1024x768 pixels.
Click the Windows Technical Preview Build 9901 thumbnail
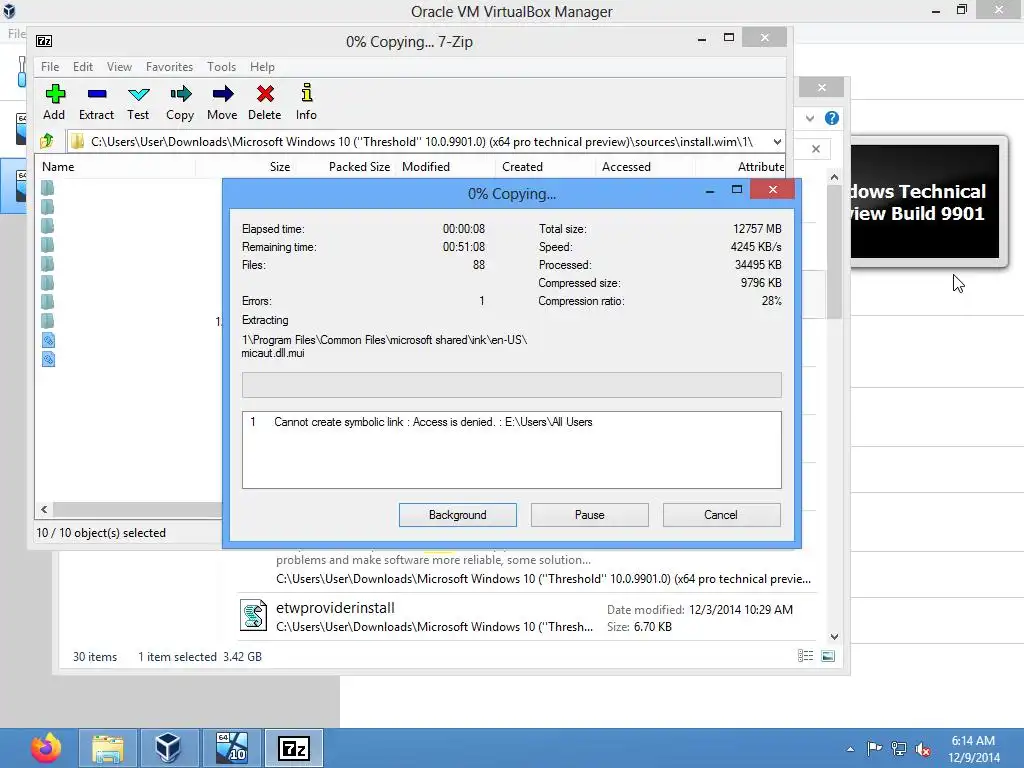pyautogui.click(x=924, y=202)
